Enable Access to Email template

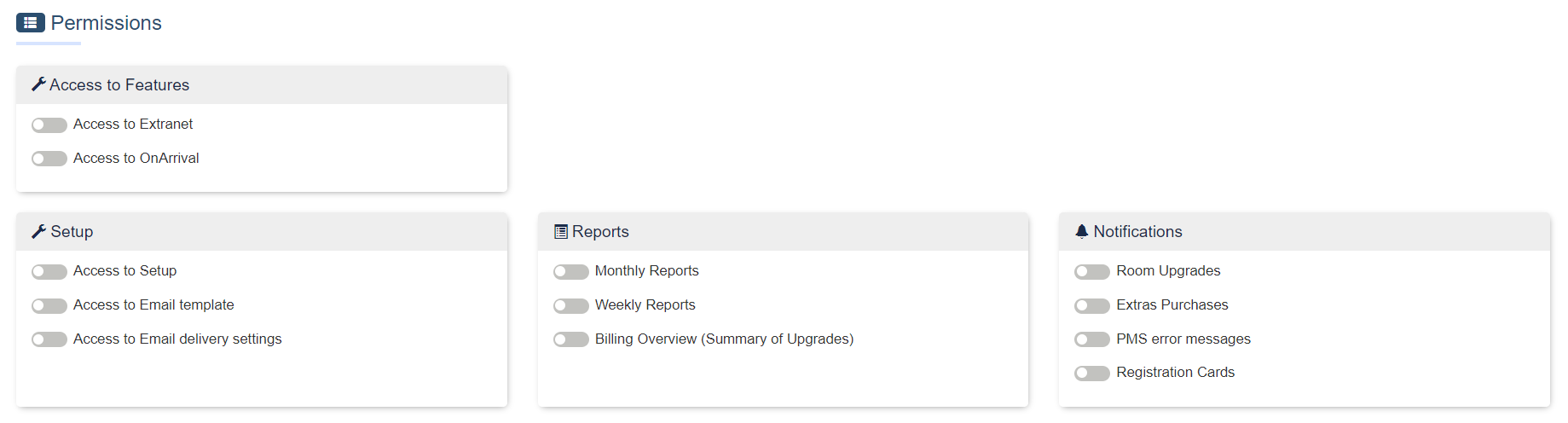click(49, 305)
